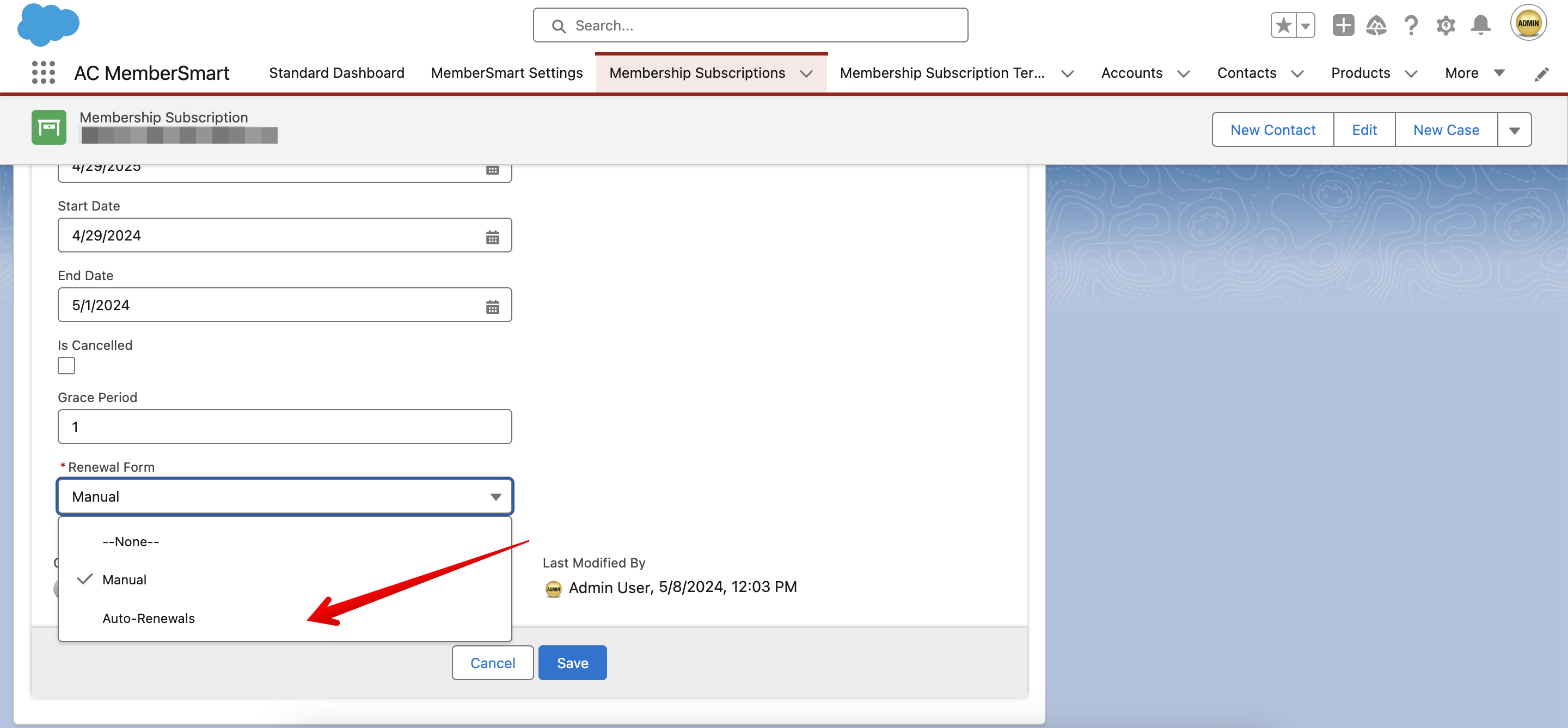Click the New Contact button
This screenshot has height=728, width=1568.
pos(1273,130)
